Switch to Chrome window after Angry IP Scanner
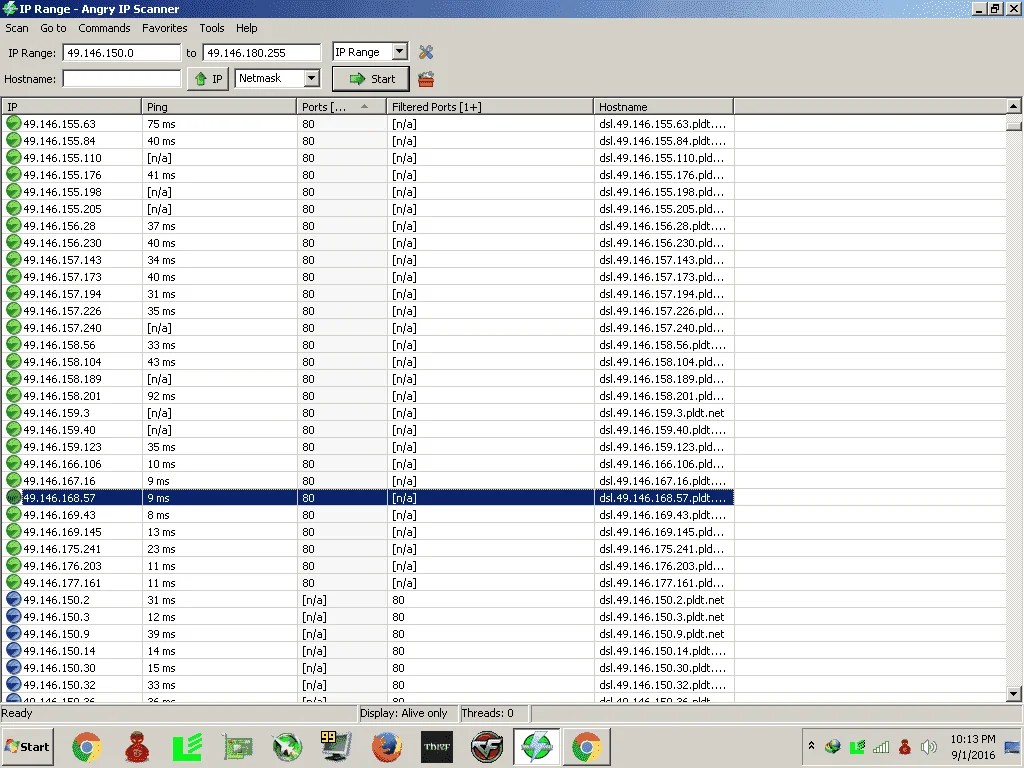 (586, 746)
